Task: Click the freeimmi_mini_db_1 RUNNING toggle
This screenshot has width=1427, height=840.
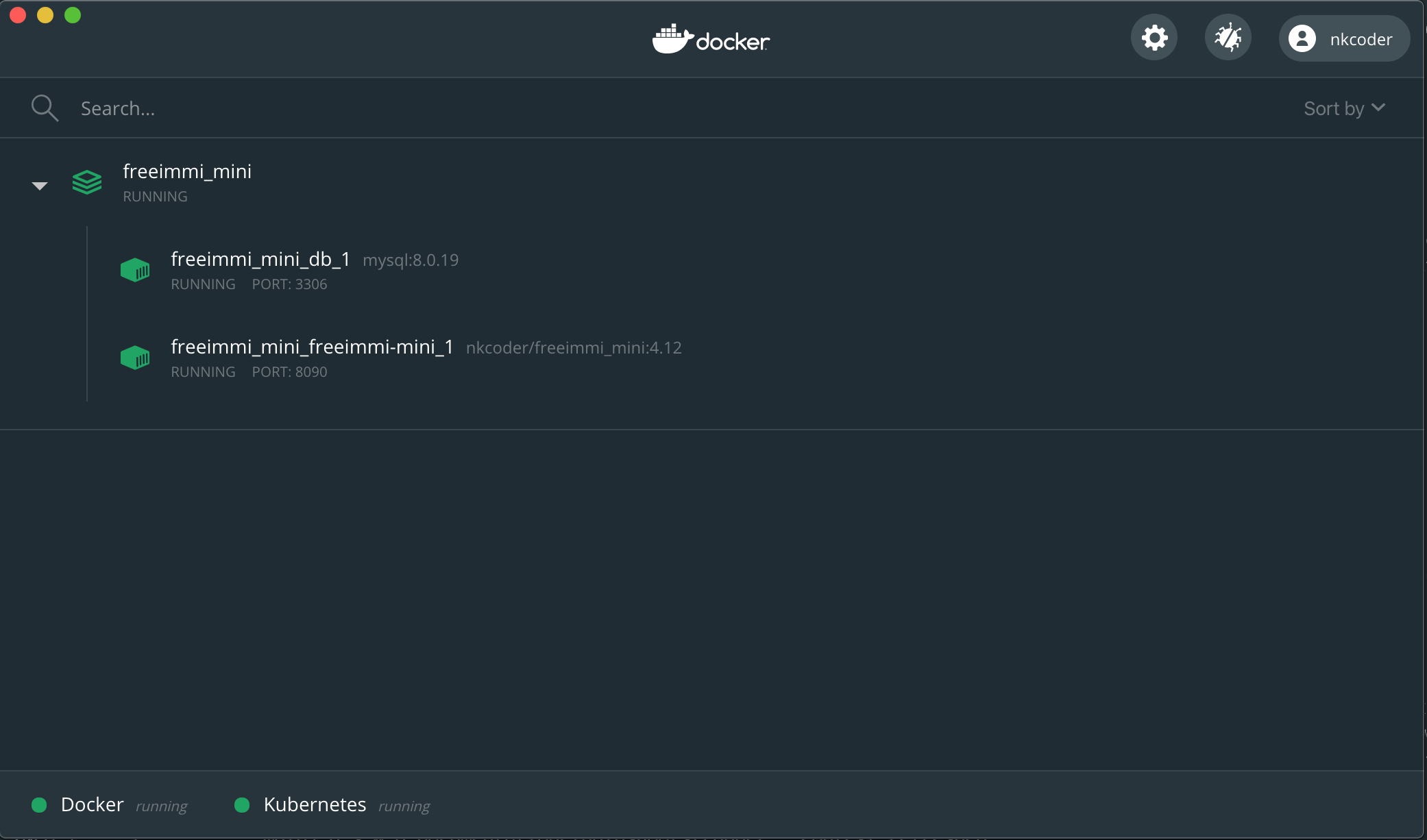Action: coord(204,284)
